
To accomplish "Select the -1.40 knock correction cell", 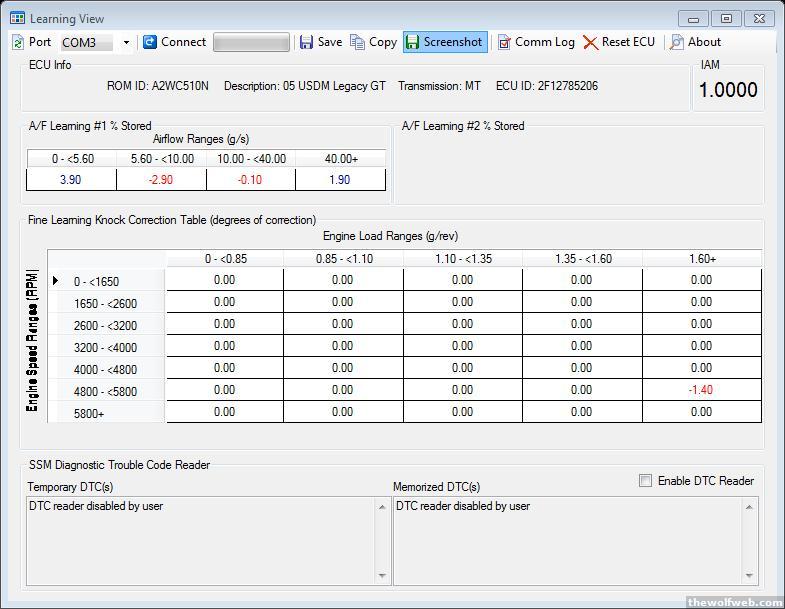I will coord(701,390).
